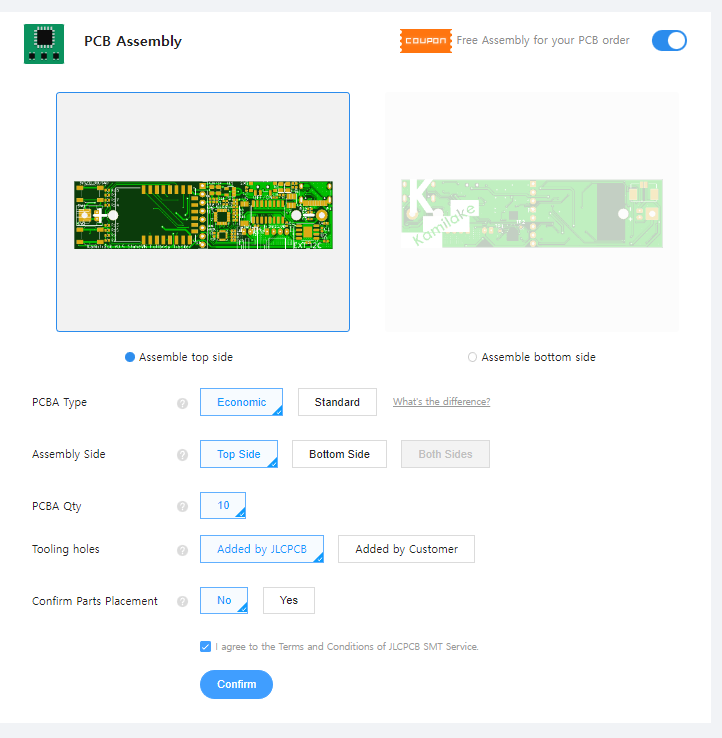Choose the Assemble top side radio button

point(130,357)
